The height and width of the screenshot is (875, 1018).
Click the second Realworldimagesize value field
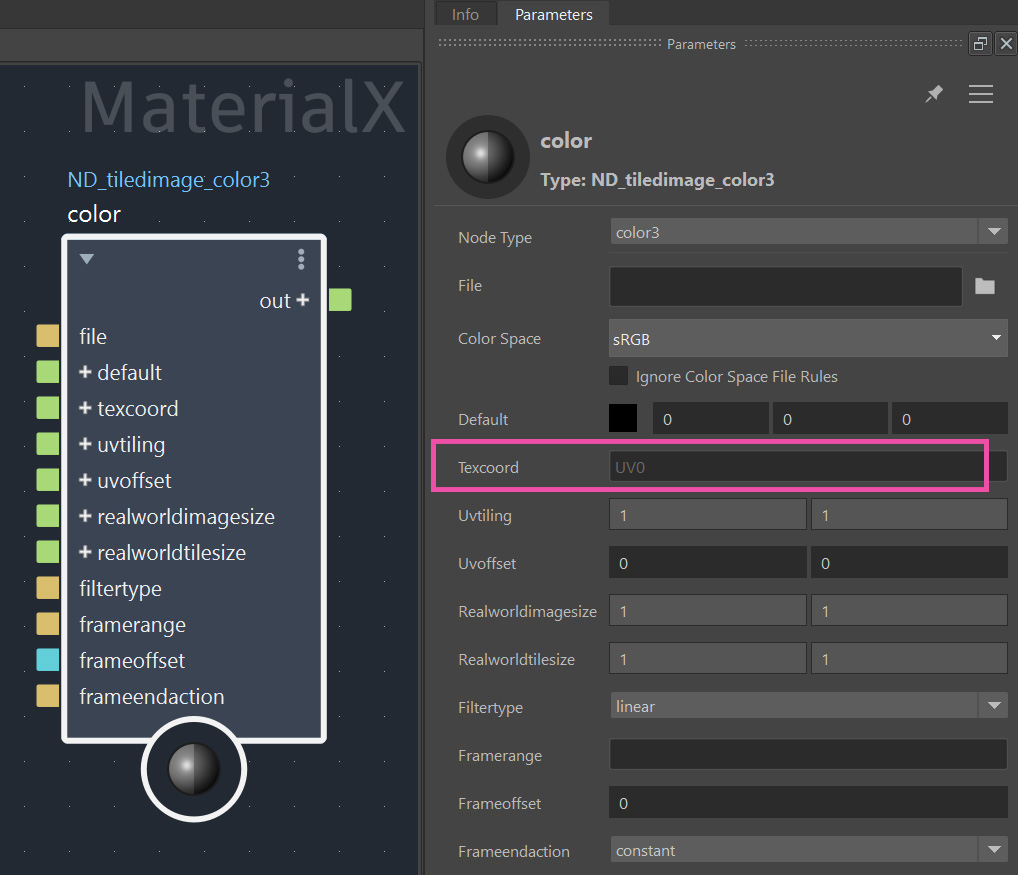(x=909, y=611)
